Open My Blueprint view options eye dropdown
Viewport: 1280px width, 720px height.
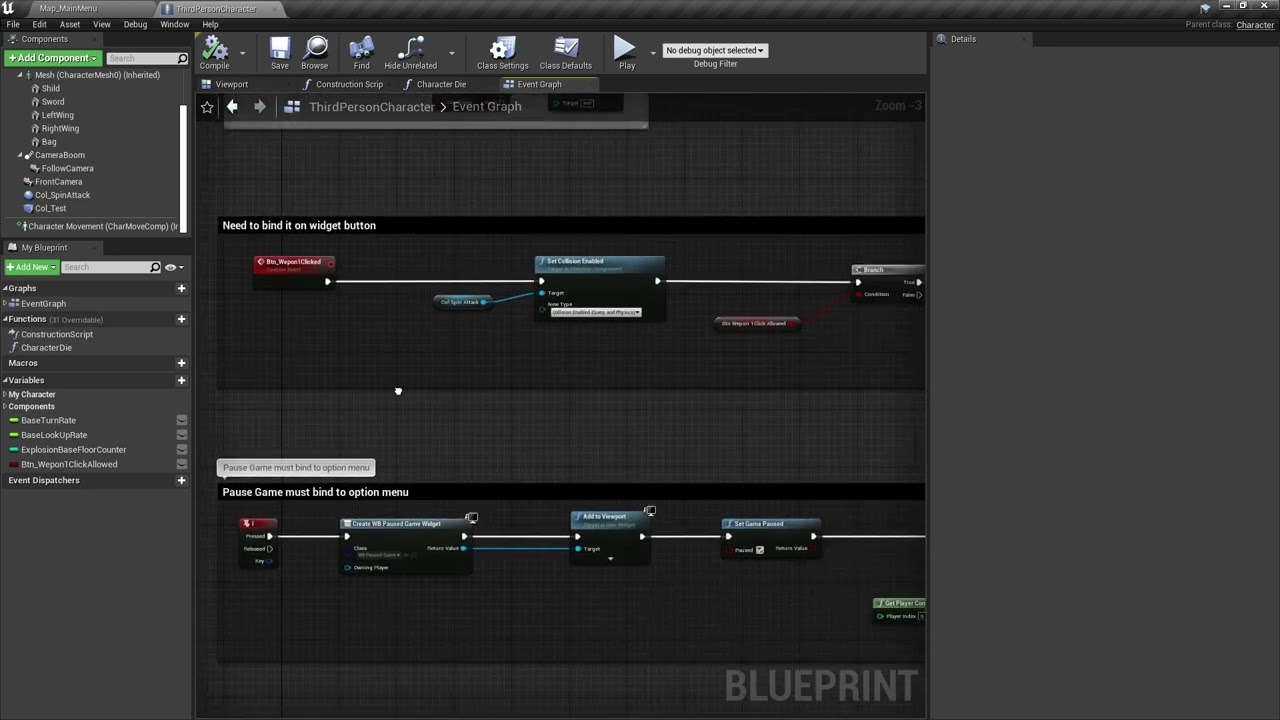coord(174,267)
